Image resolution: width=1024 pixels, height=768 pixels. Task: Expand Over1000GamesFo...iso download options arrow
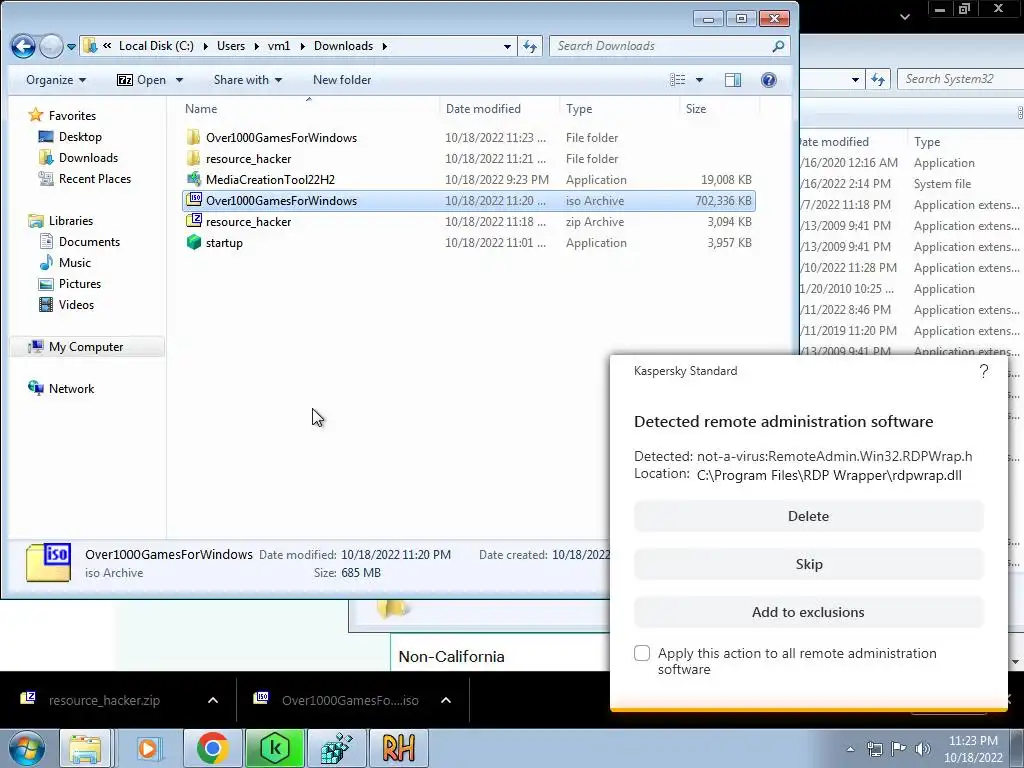(446, 700)
